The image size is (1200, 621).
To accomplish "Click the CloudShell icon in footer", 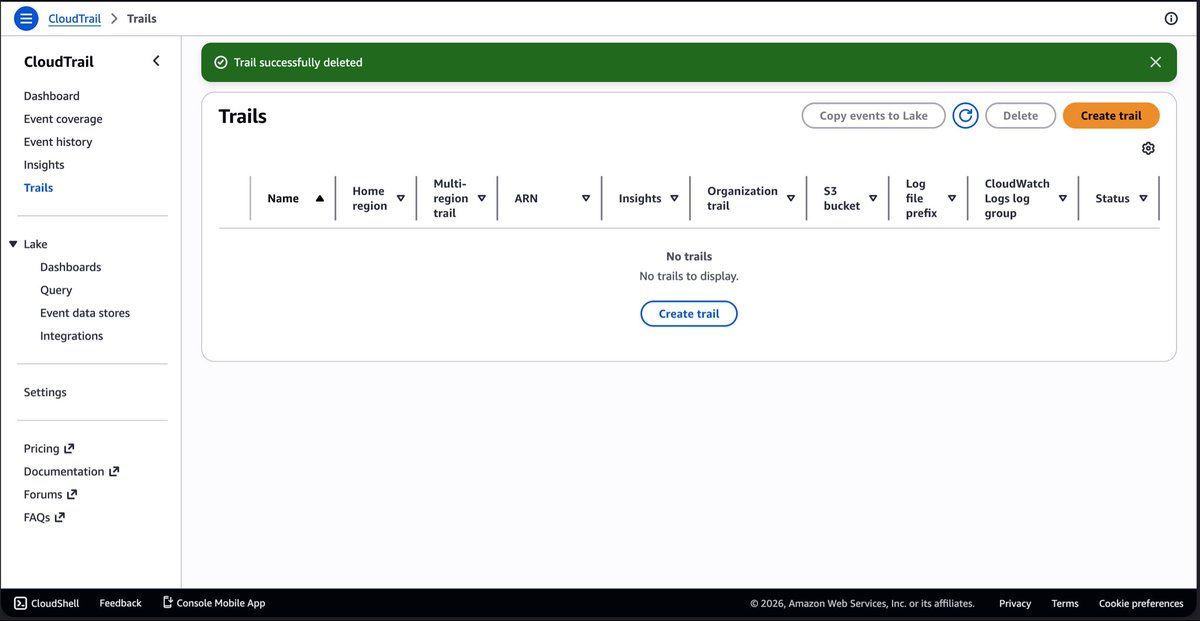I will (20, 603).
